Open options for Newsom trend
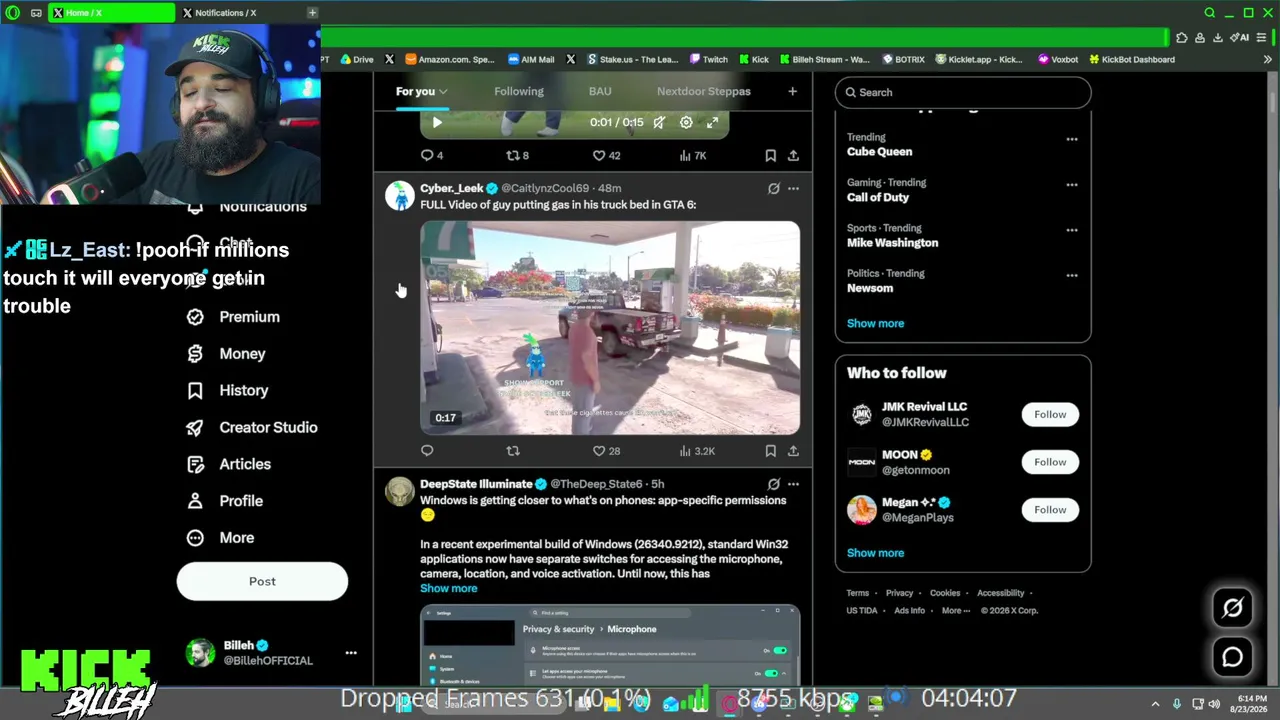The height and width of the screenshot is (720, 1280). point(1072,275)
